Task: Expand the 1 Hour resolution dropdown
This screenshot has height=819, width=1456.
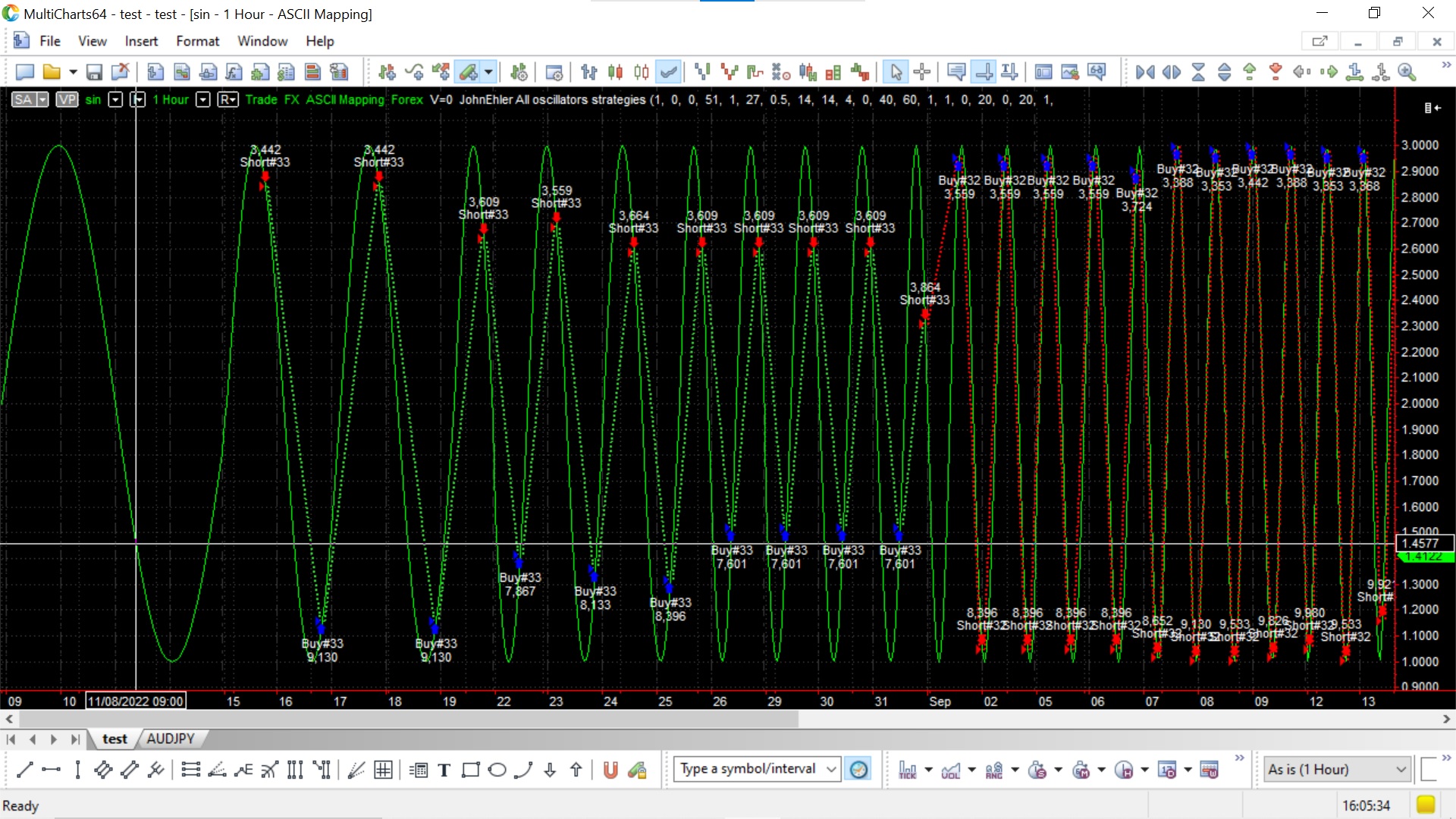Action: 202,99
